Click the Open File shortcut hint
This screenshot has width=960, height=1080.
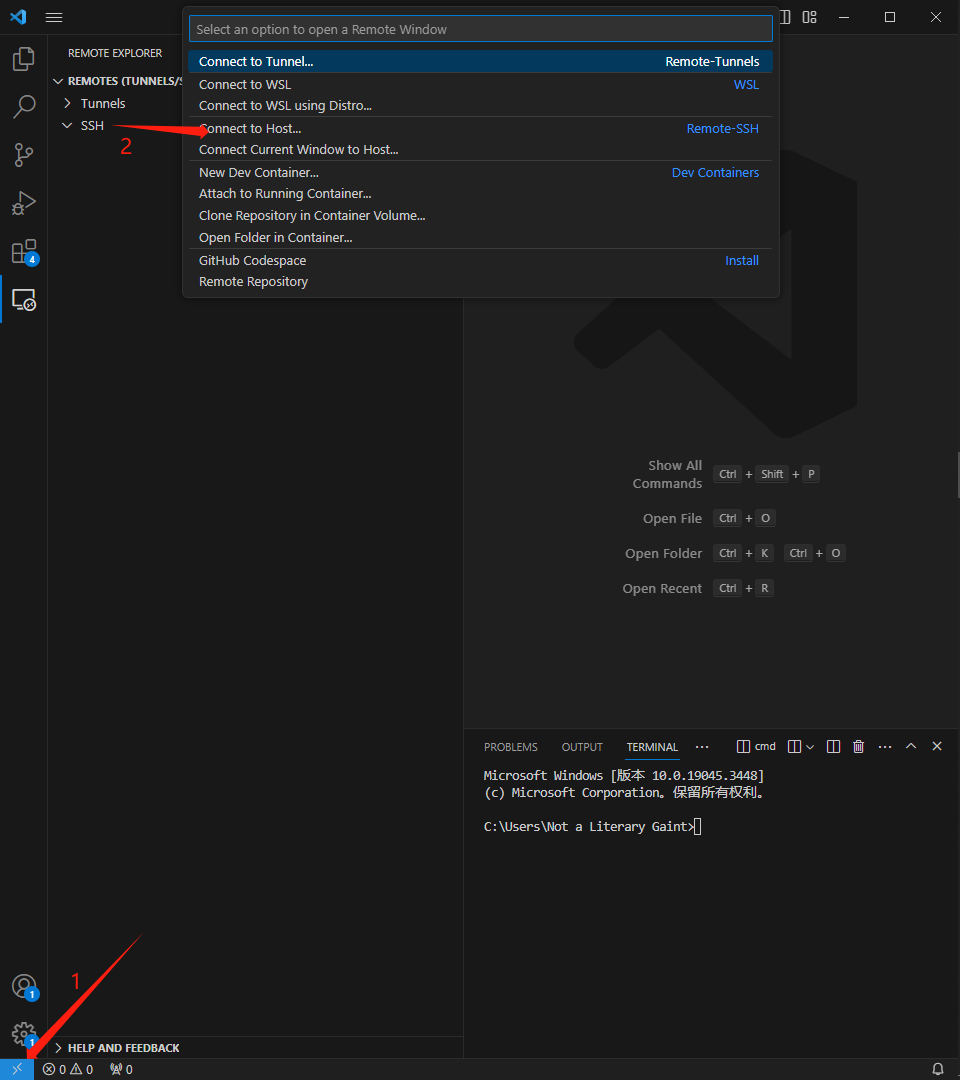coord(709,518)
